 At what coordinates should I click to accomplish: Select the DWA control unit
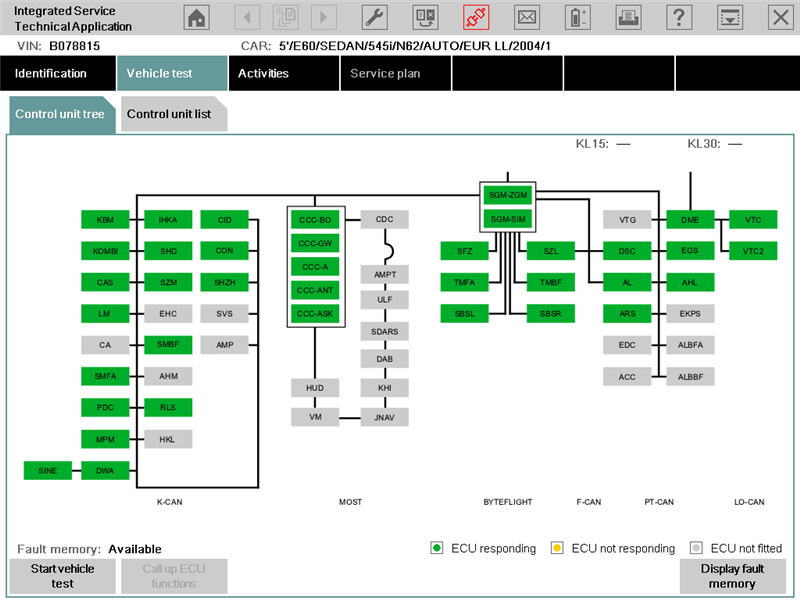pos(105,470)
